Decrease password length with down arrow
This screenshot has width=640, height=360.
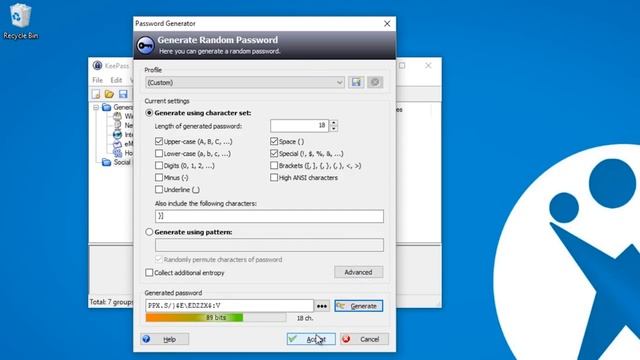point(333,129)
